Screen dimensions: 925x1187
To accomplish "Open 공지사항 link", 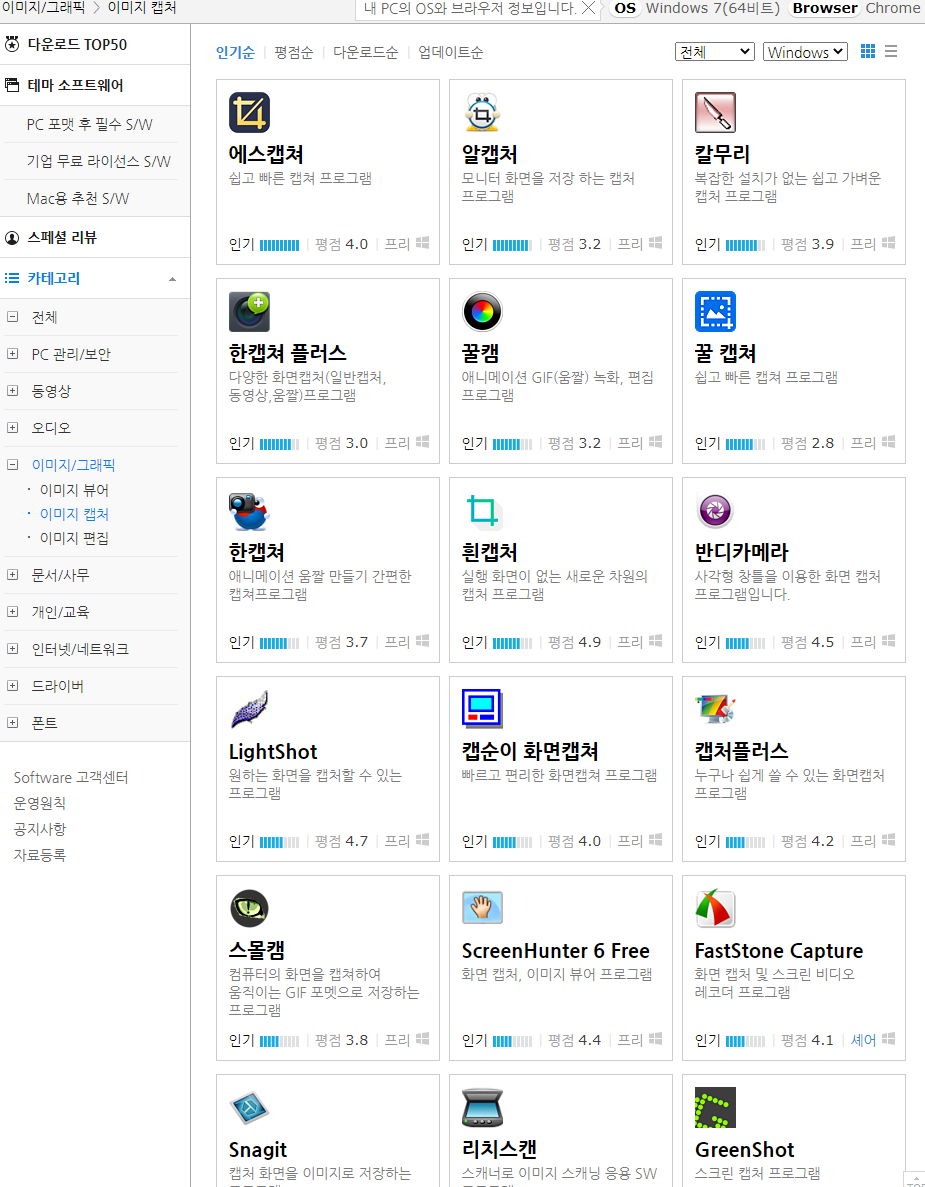I will [39, 829].
